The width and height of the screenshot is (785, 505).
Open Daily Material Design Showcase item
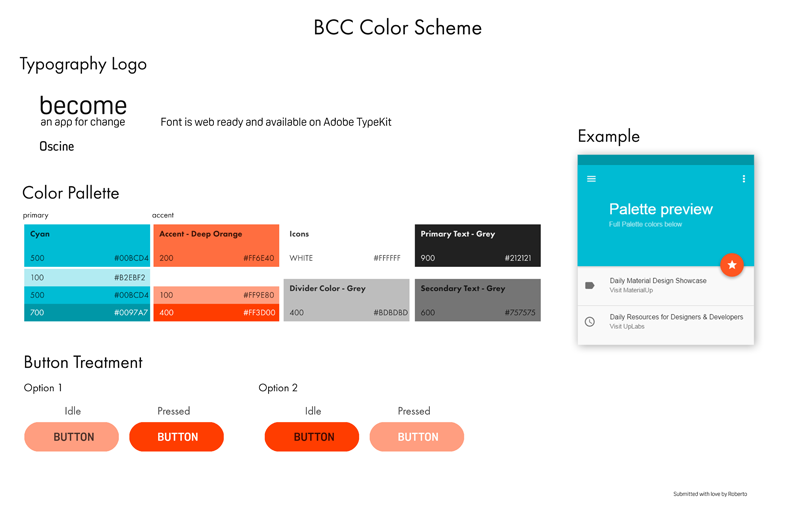(666, 286)
